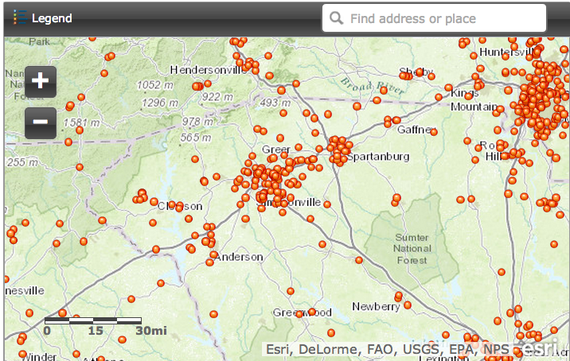This screenshot has width=570, height=361.
Task: Focus the Find address or place field
Action: [434, 18]
